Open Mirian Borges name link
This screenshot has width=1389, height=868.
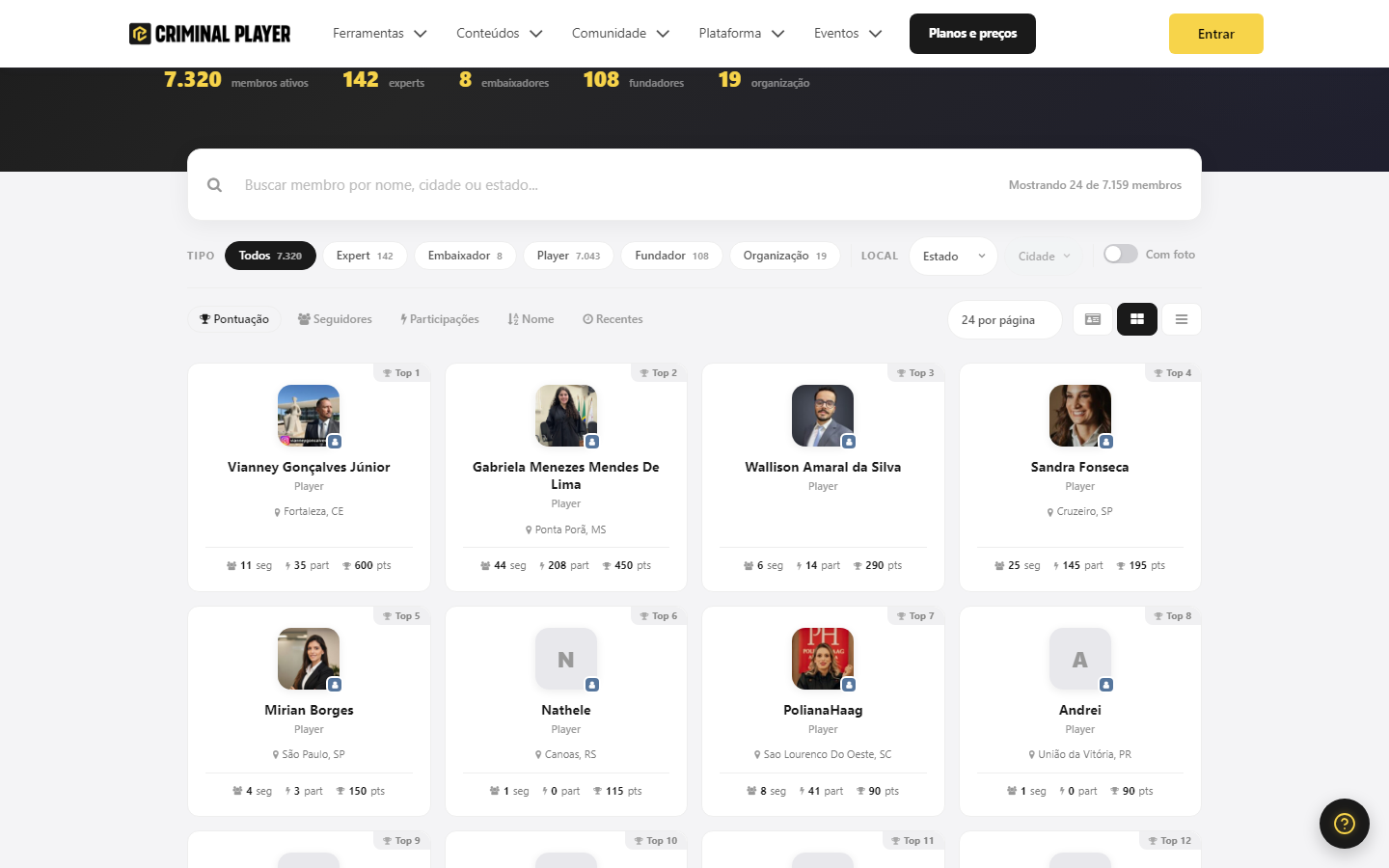tap(309, 710)
